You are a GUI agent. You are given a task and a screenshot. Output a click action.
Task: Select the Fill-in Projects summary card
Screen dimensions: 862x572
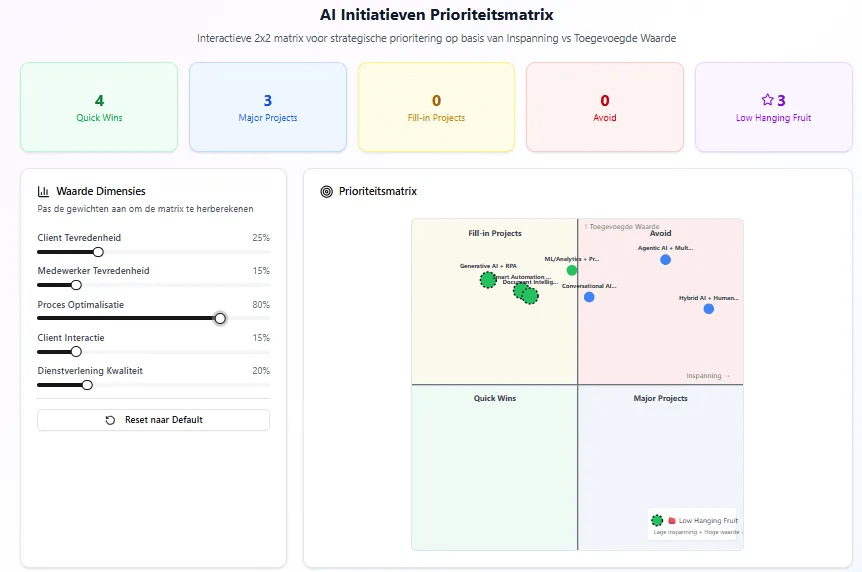point(436,107)
